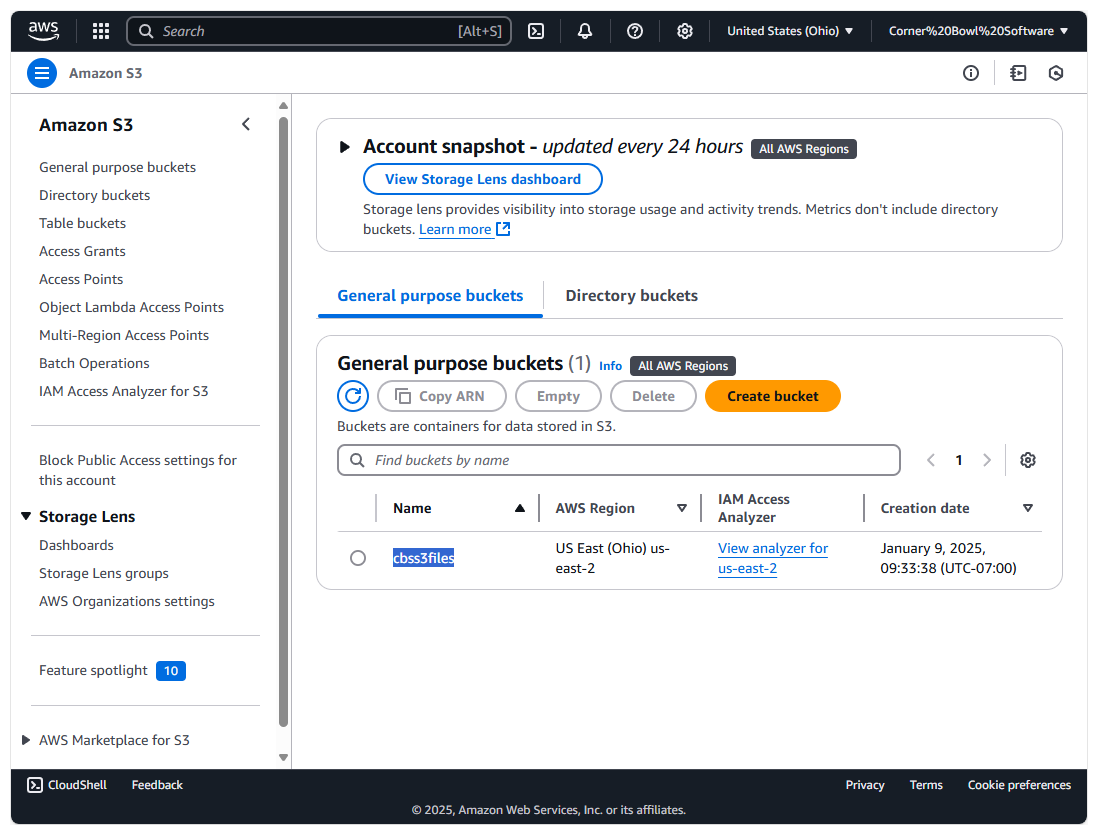Click the refresh buckets icon button

[353, 396]
